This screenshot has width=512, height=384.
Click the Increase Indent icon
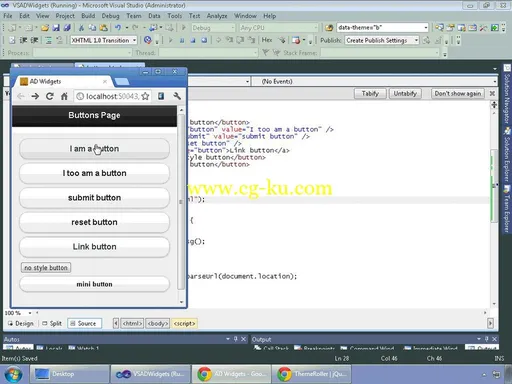tap(34, 40)
